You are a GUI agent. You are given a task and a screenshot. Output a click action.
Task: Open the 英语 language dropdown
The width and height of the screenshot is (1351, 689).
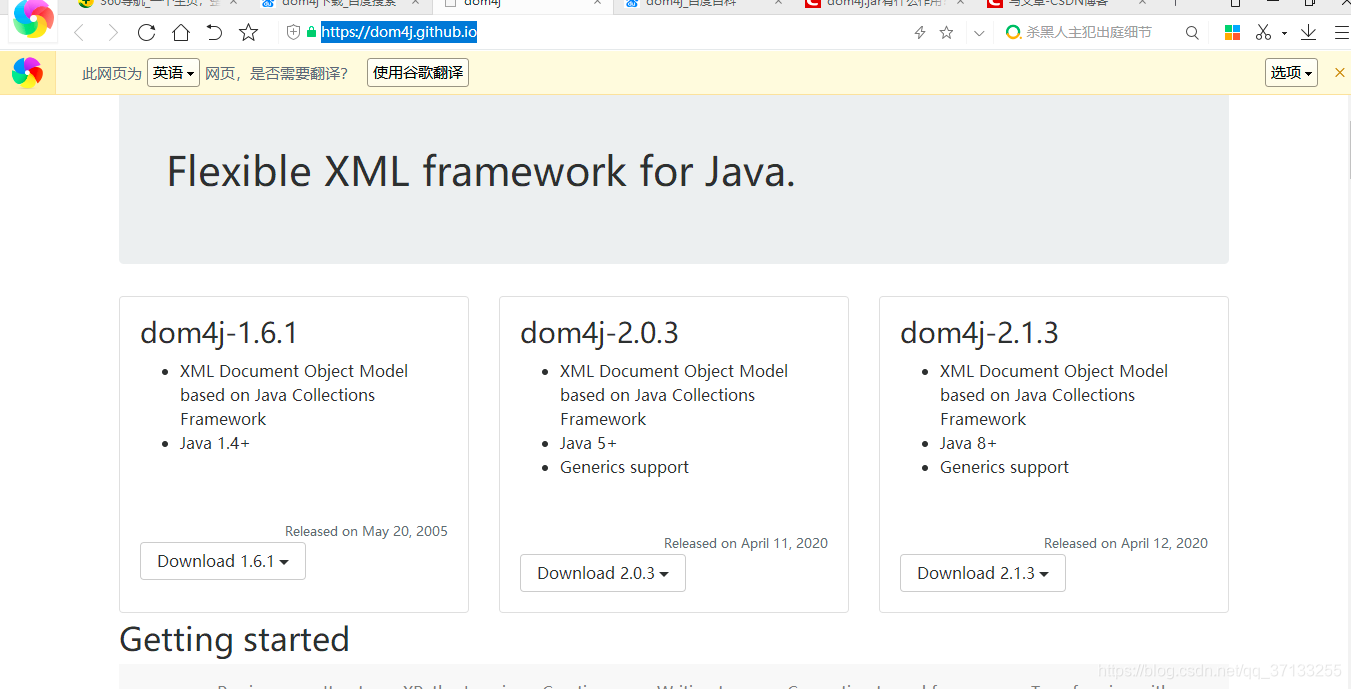(x=173, y=73)
